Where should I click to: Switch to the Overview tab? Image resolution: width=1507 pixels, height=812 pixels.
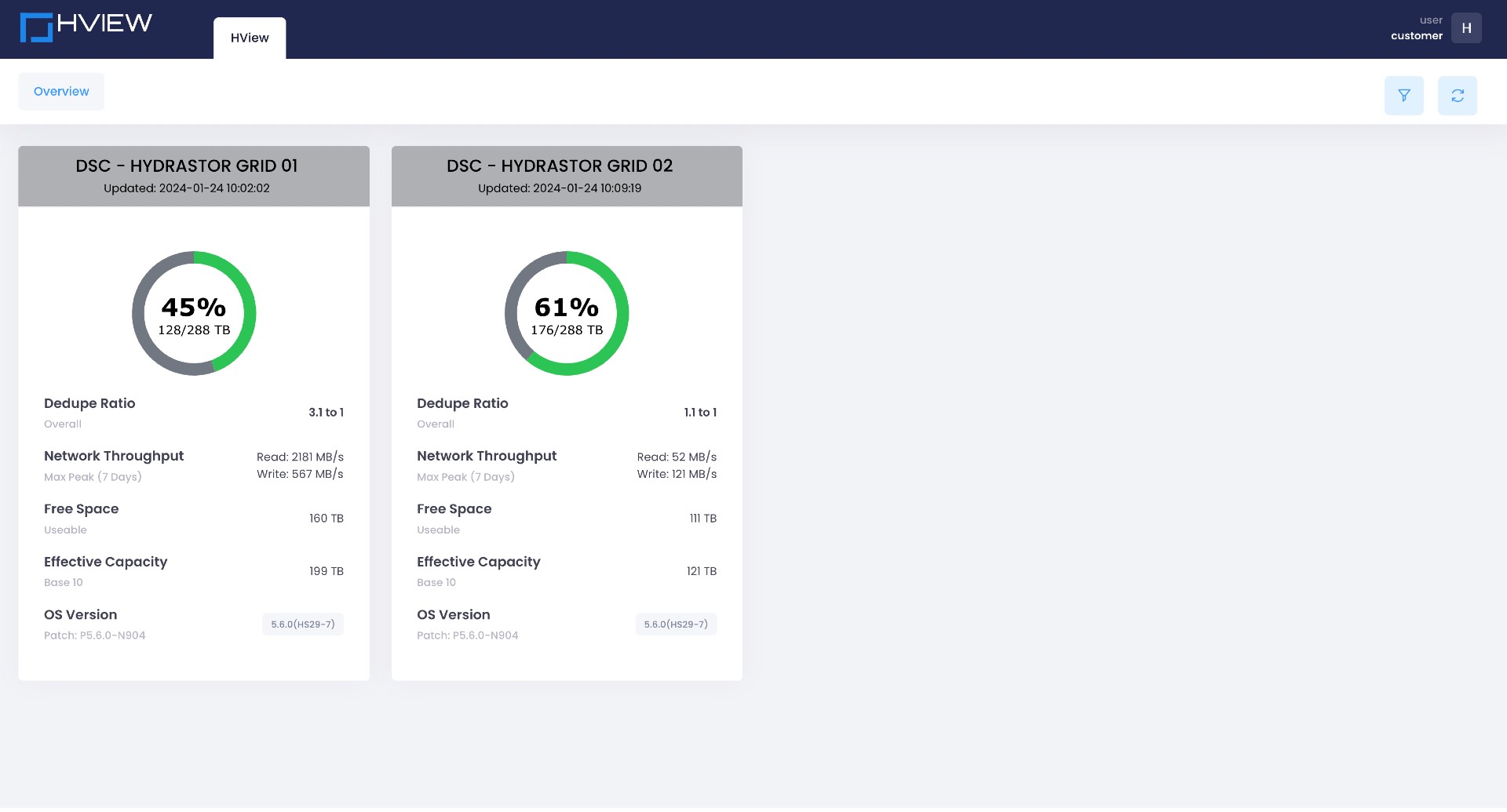(x=61, y=92)
